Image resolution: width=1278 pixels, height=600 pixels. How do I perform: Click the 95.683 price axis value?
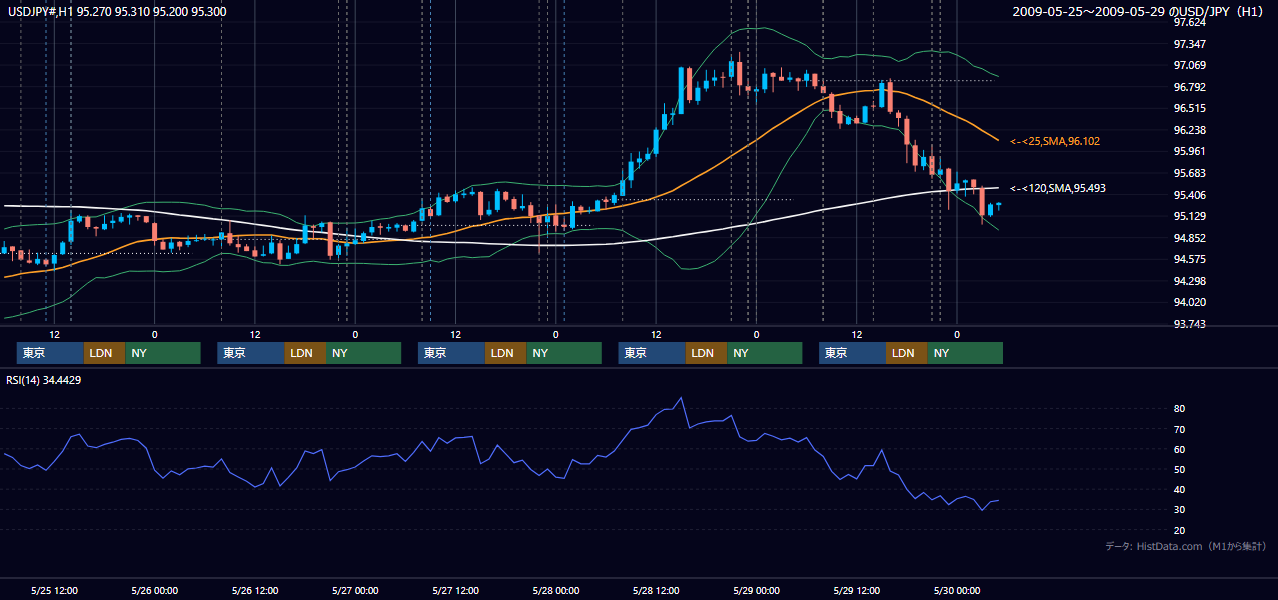pos(1189,173)
